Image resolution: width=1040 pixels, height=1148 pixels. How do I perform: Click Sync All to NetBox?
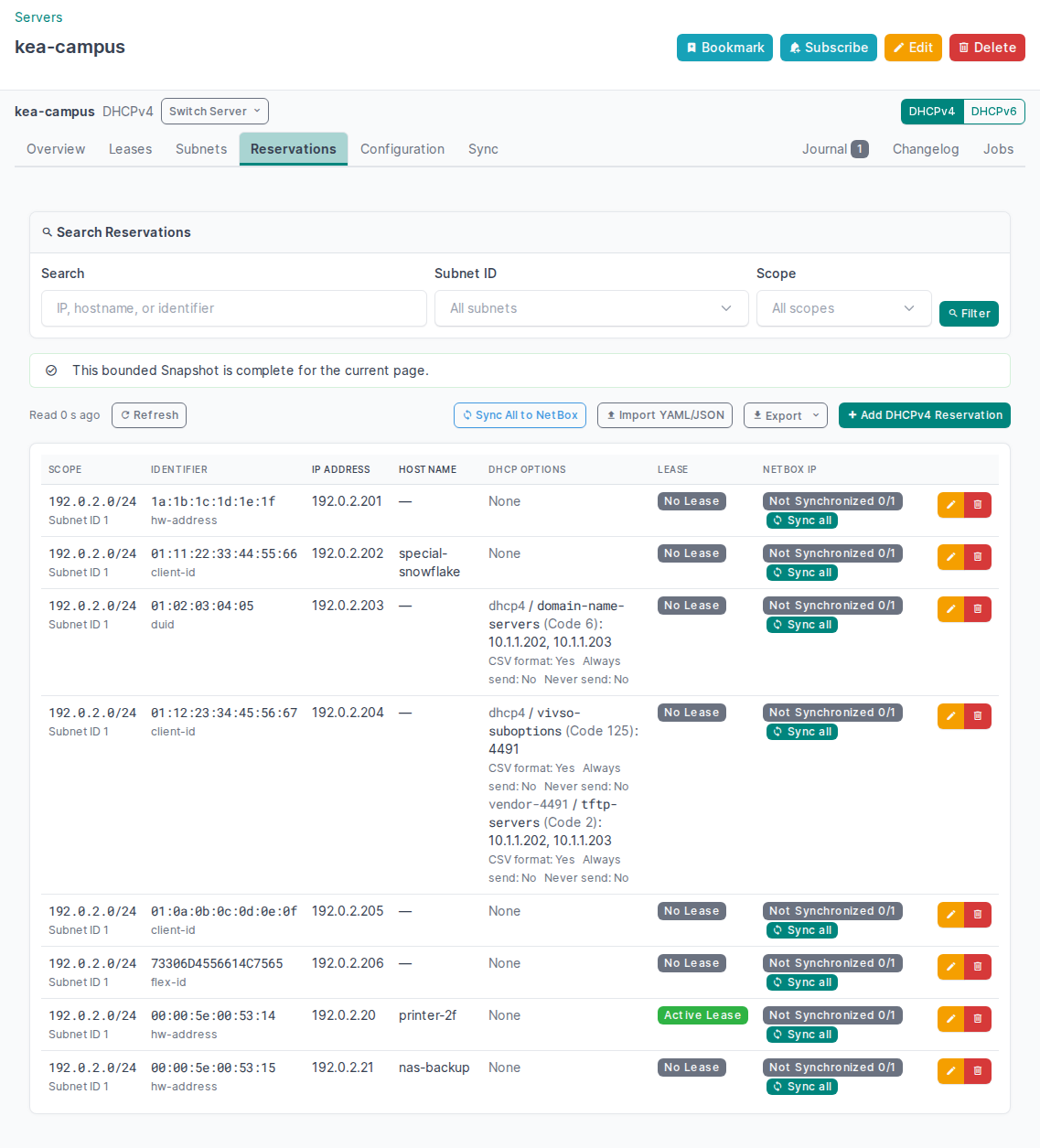click(x=520, y=415)
